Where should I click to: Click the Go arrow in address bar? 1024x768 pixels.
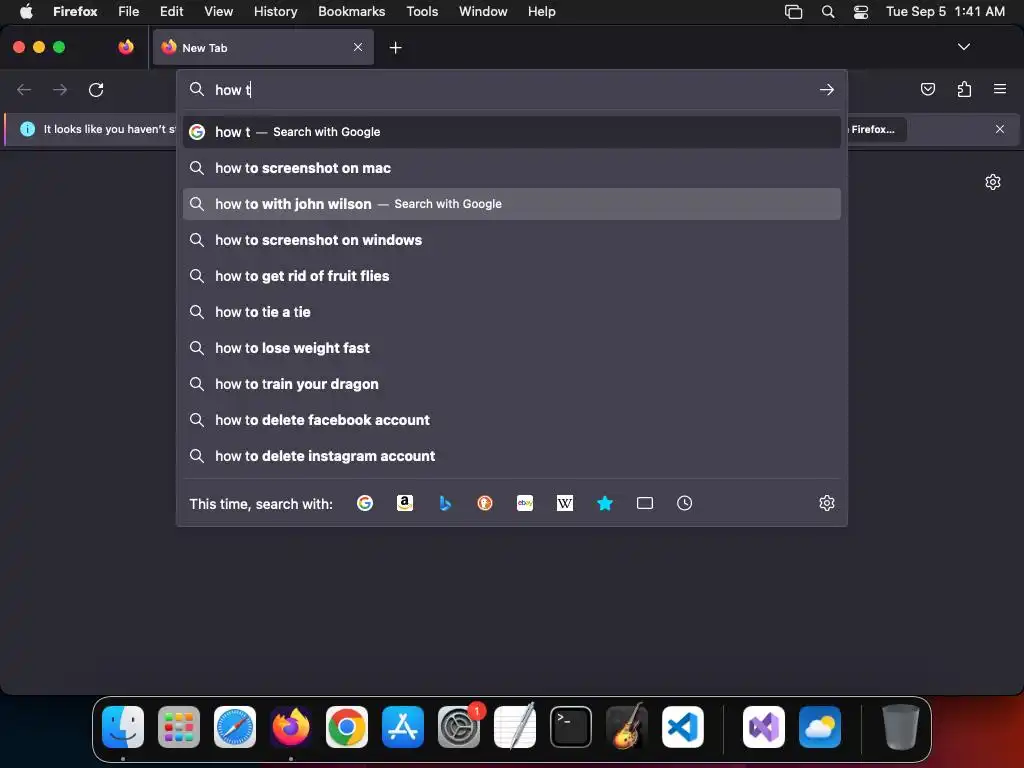coord(827,89)
